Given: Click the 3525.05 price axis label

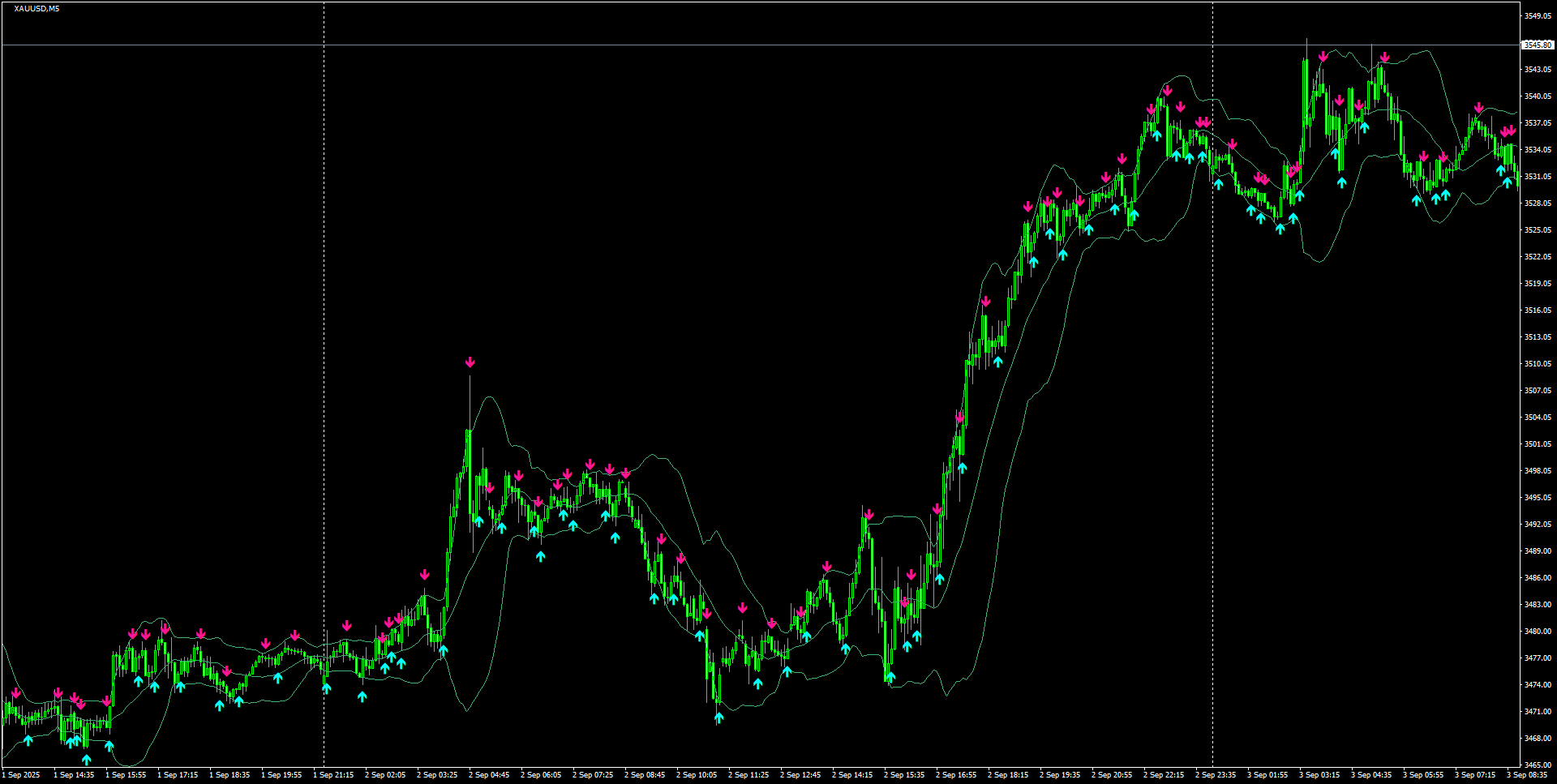Looking at the screenshot, I should click(1538, 230).
